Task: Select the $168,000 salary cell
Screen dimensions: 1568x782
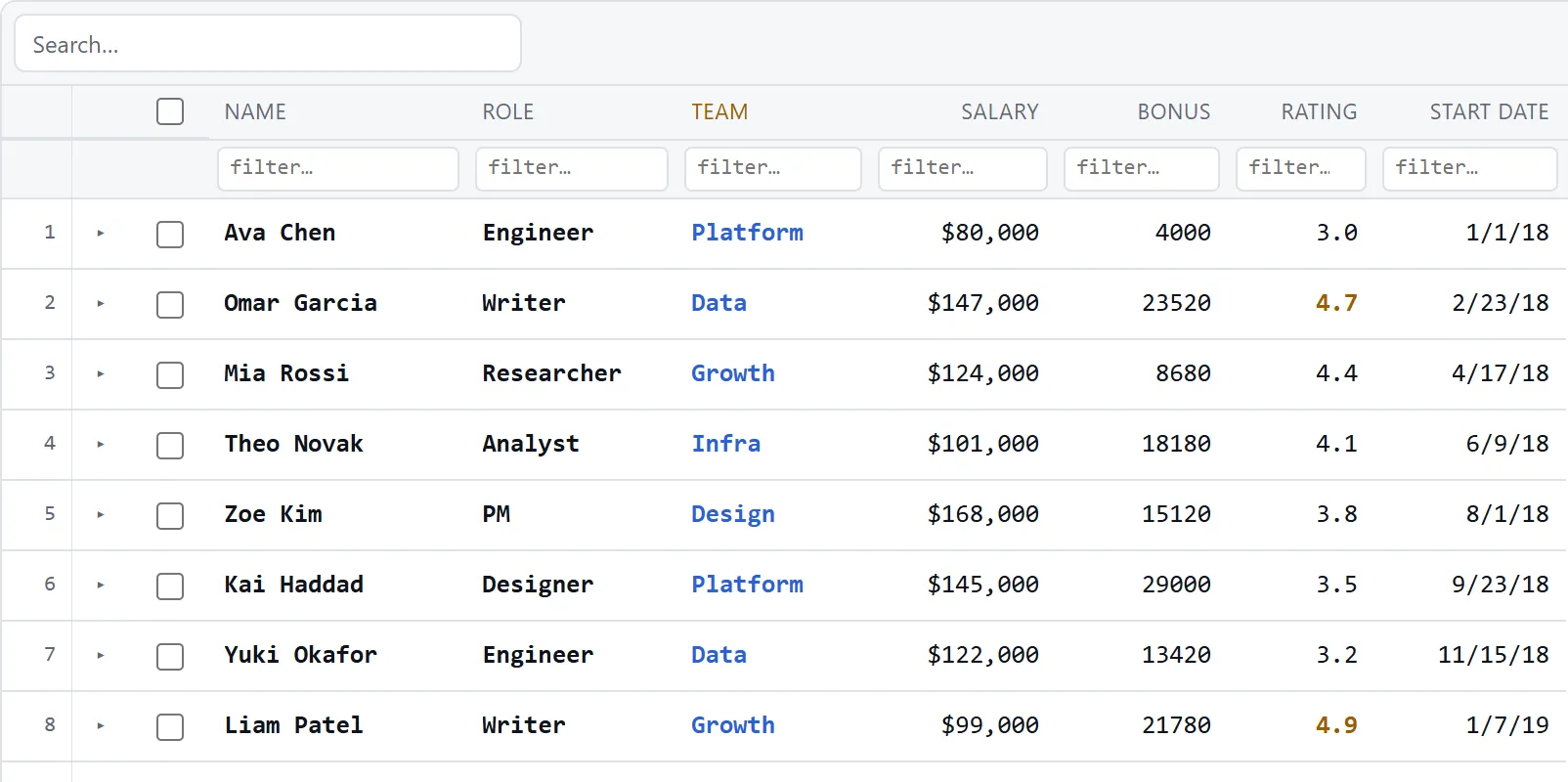Action: point(982,514)
